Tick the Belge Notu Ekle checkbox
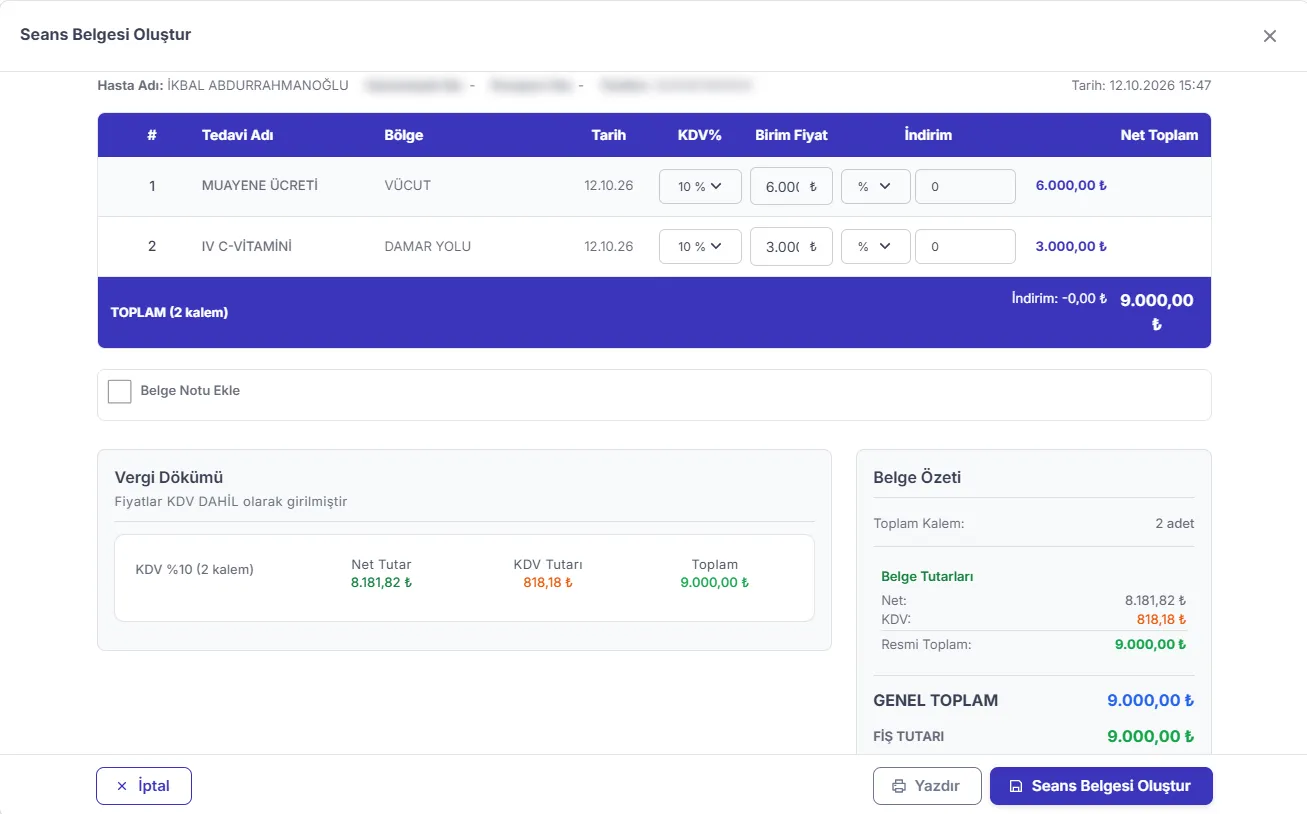The width and height of the screenshot is (1307, 814). (x=120, y=391)
